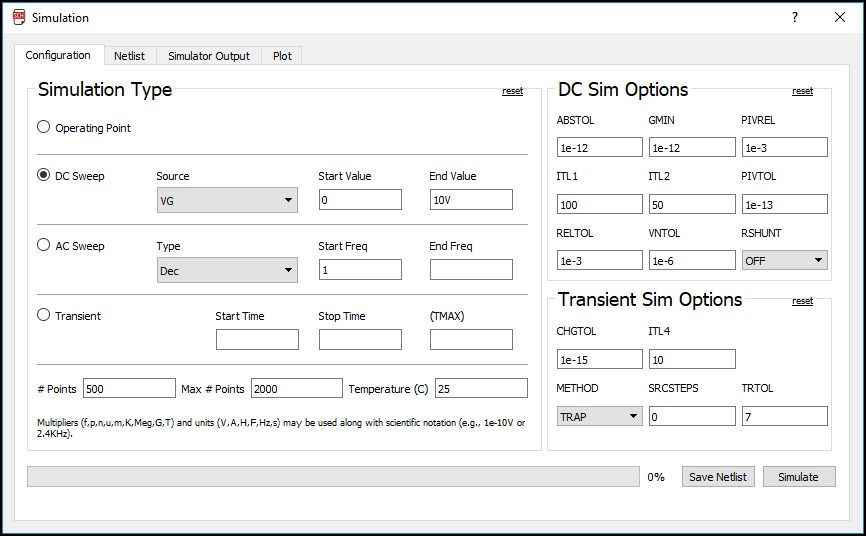Expand the METHOD dropdown showing TRAP
Screen dimensions: 866x536
click(x=599, y=416)
